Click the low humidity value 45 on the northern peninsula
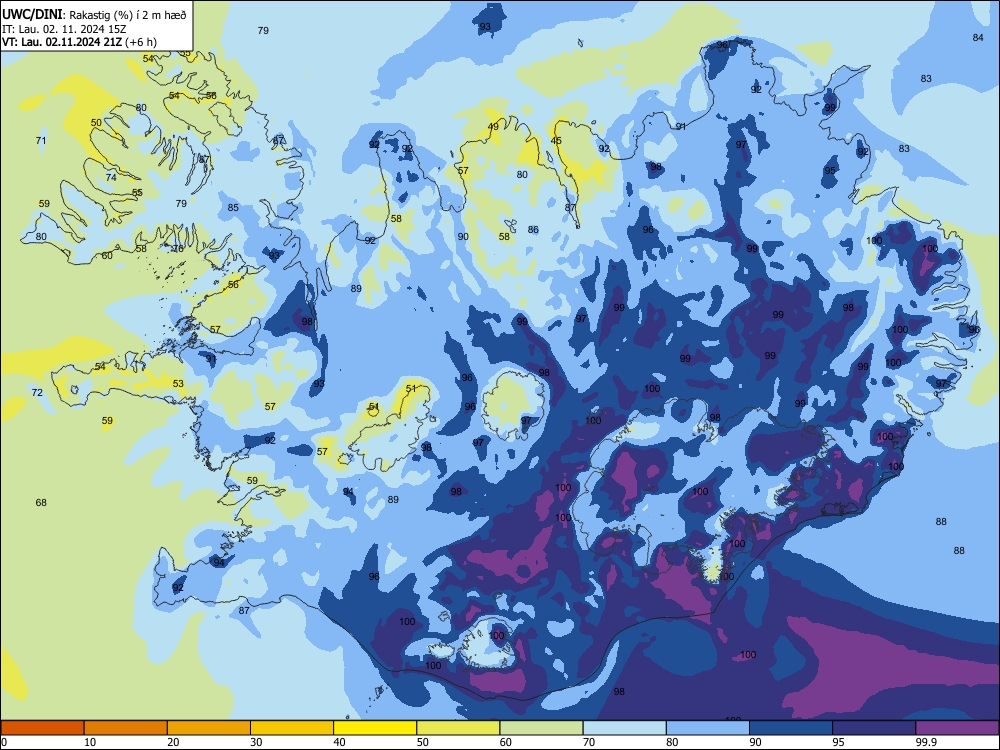1000x750 pixels. (556, 141)
